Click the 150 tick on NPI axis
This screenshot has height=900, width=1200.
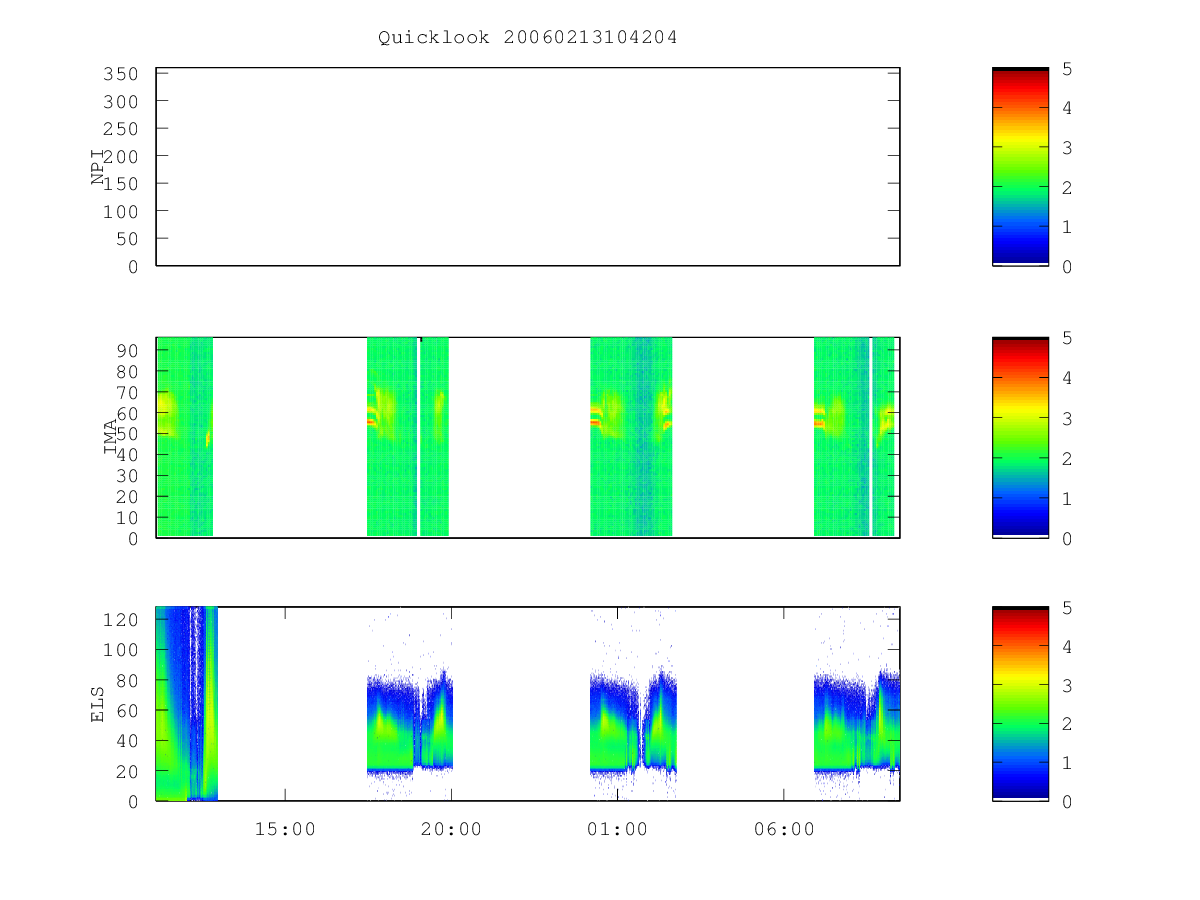pos(119,184)
